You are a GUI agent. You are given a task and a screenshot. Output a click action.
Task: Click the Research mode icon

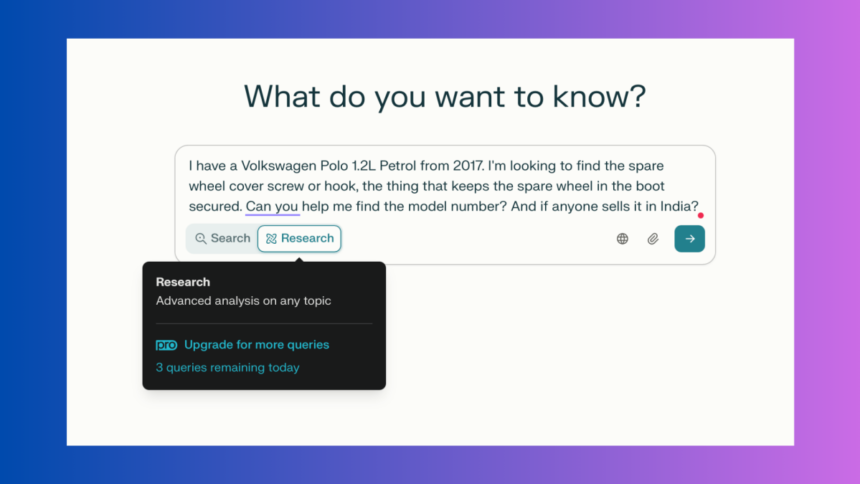click(271, 239)
